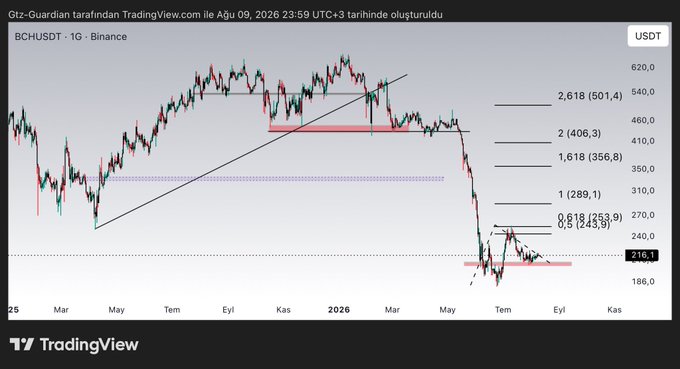680x369 pixels.
Task: Click the 240,0 price axis value
Action: [x=643, y=236]
